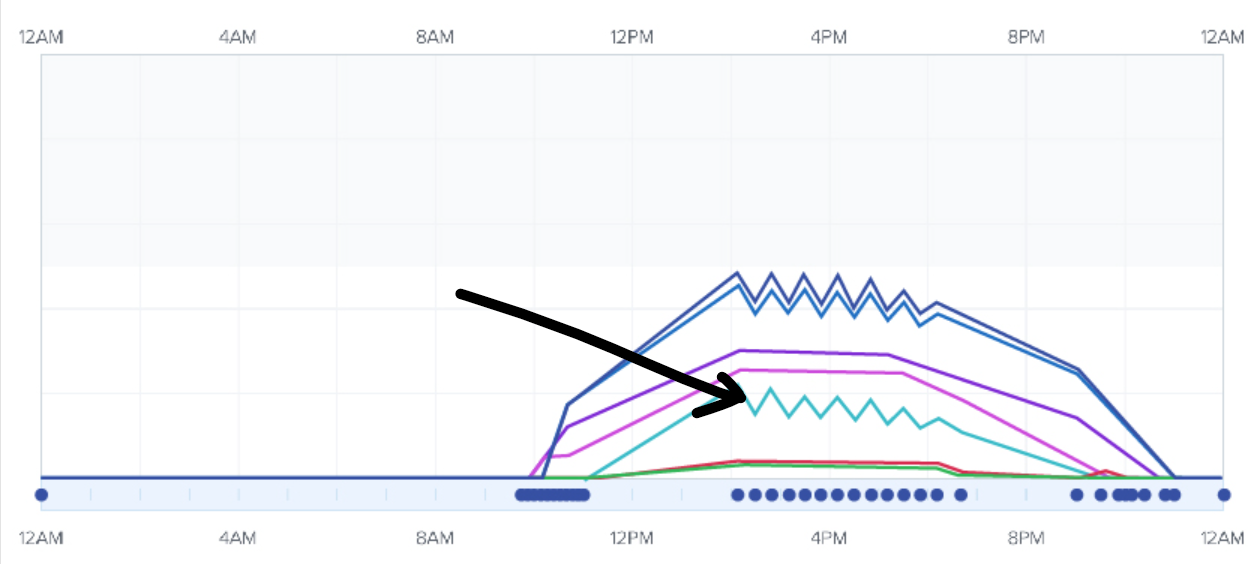Click the pink line's flat plateau
This screenshot has height=564, width=1255.
(x=820, y=372)
